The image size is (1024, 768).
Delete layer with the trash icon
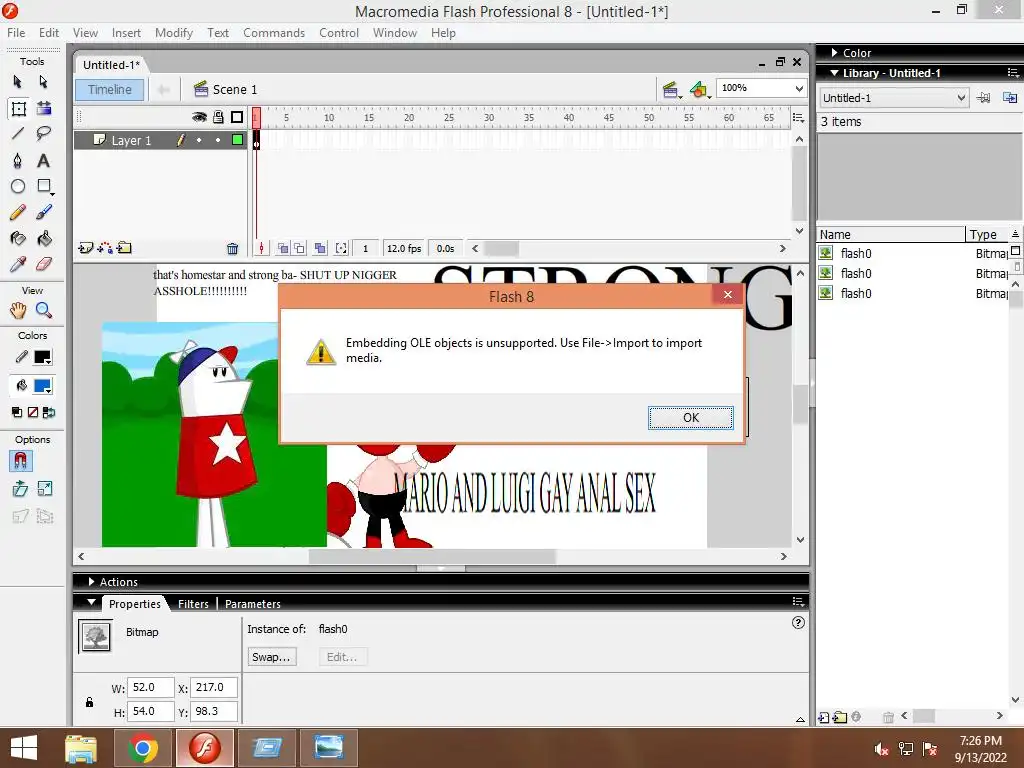232,248
